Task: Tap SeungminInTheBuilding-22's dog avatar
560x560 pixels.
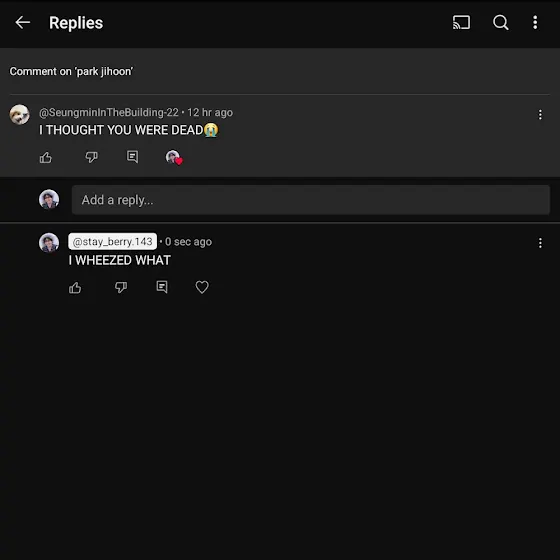Action: tap(19, 114)
